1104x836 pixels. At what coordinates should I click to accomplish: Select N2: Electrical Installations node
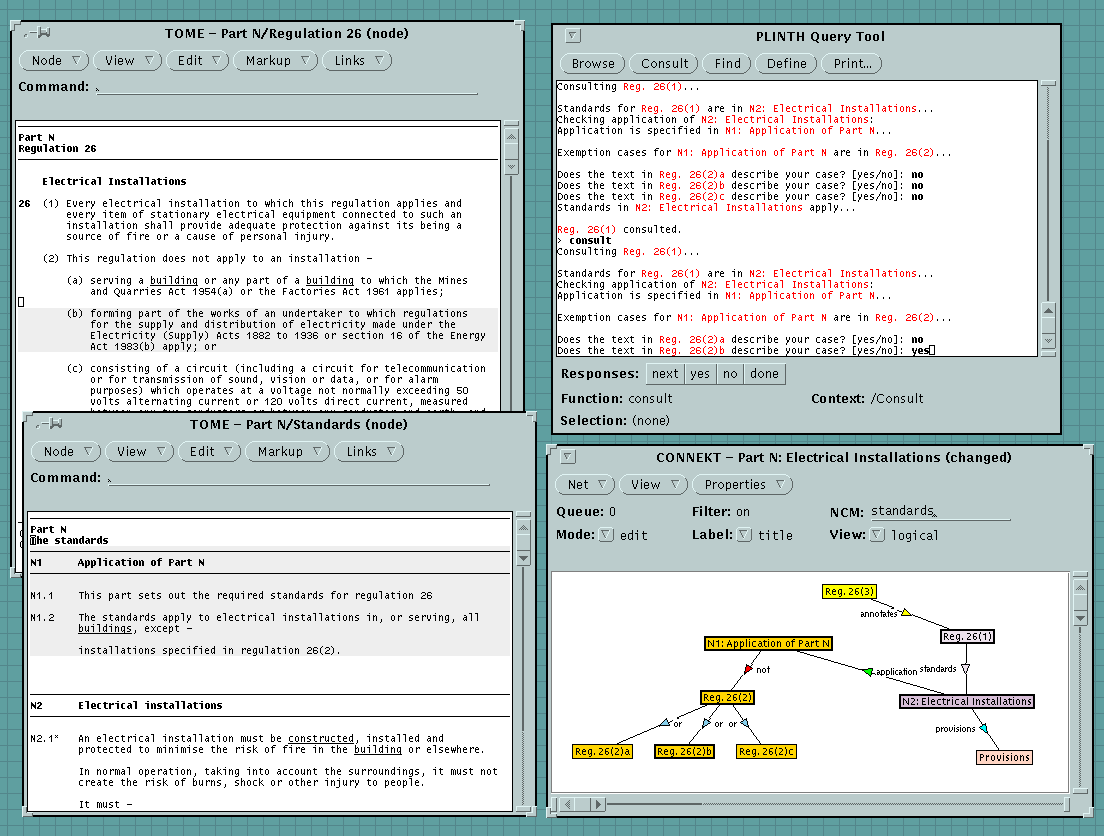tap(967, 701)
